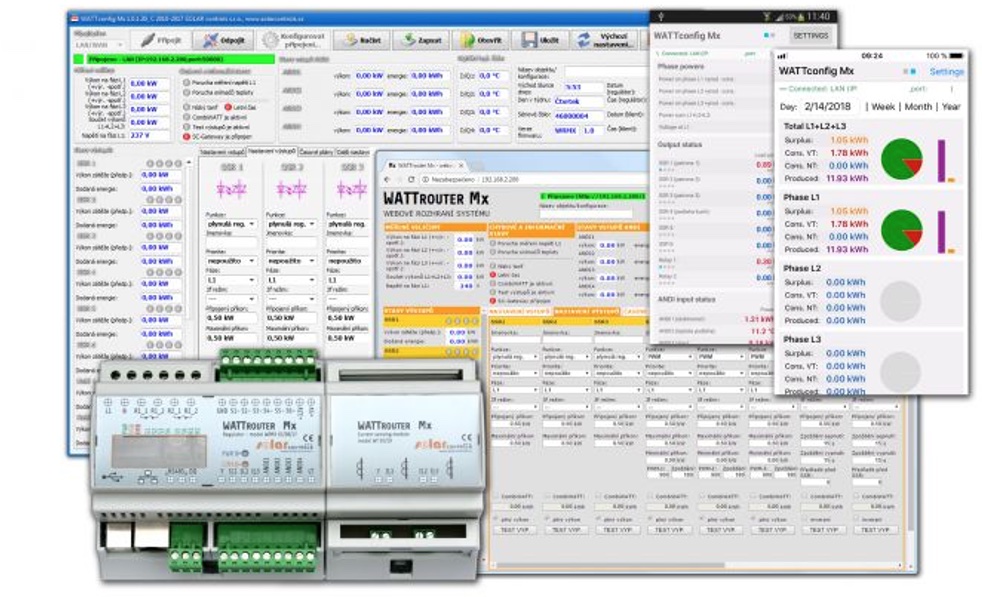The image size is (982, 597).
Task: Click Output status heading on Android app
Action: (x=680, y=145)
